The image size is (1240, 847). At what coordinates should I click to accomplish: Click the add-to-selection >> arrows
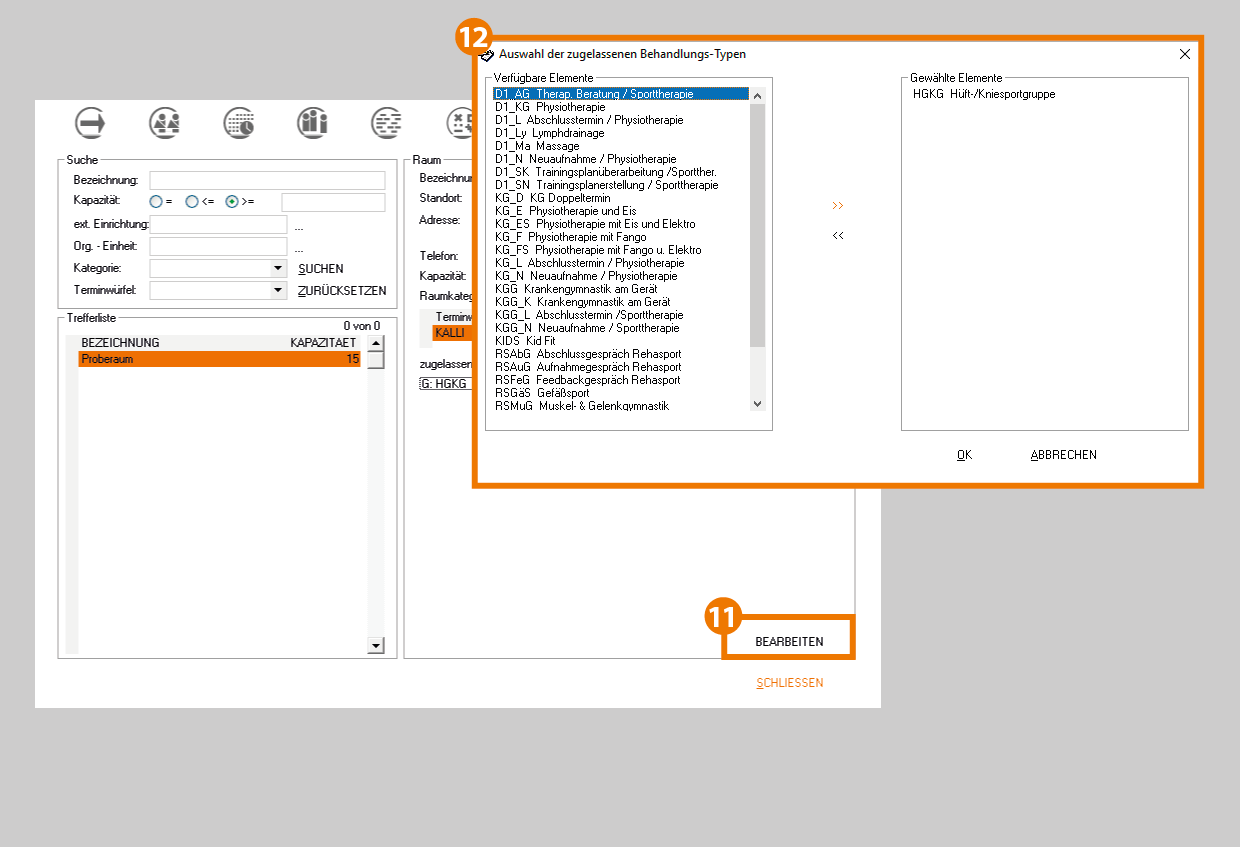pos(838,206)
